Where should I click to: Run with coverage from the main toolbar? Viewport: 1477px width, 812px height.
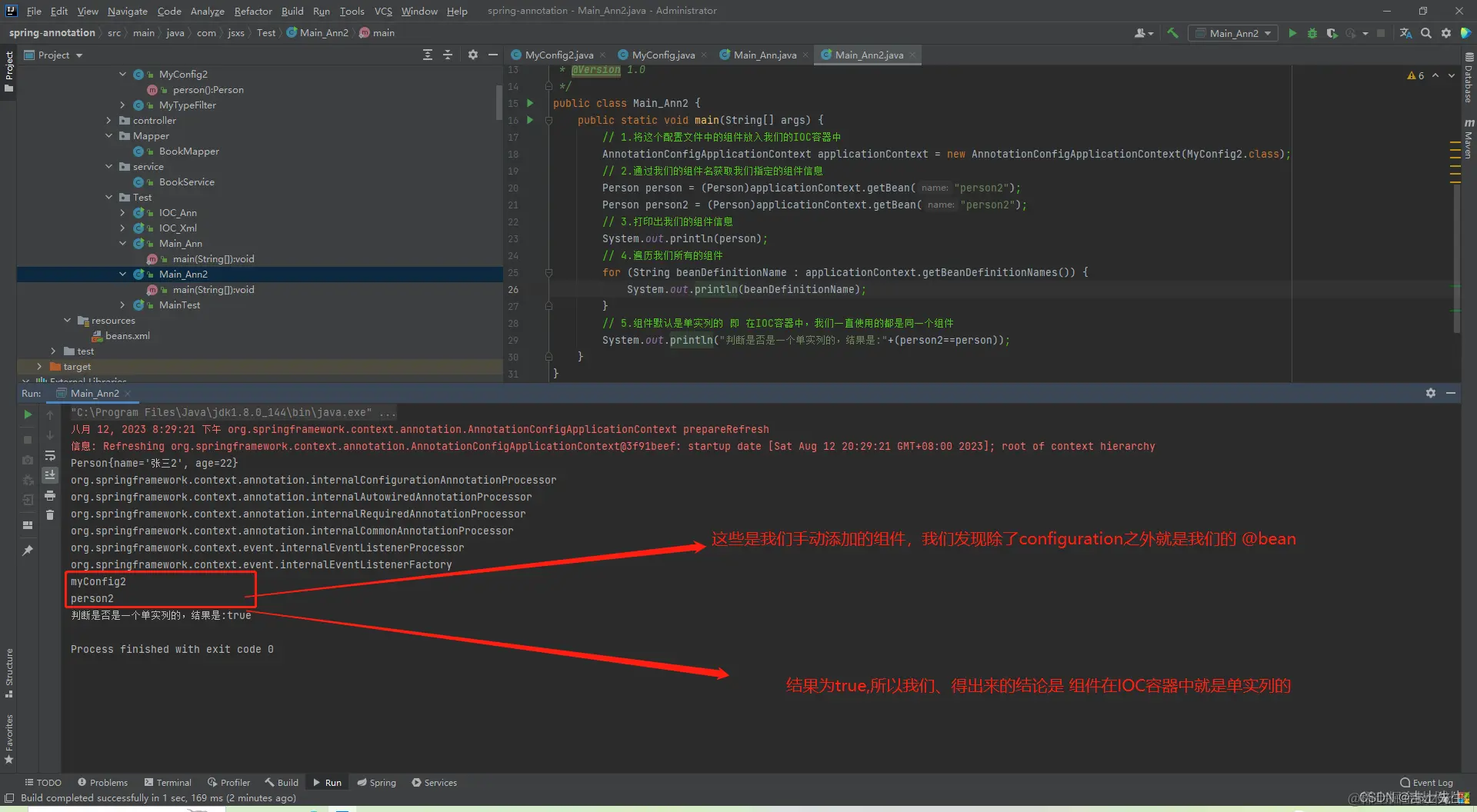[x=1332, y=33]
